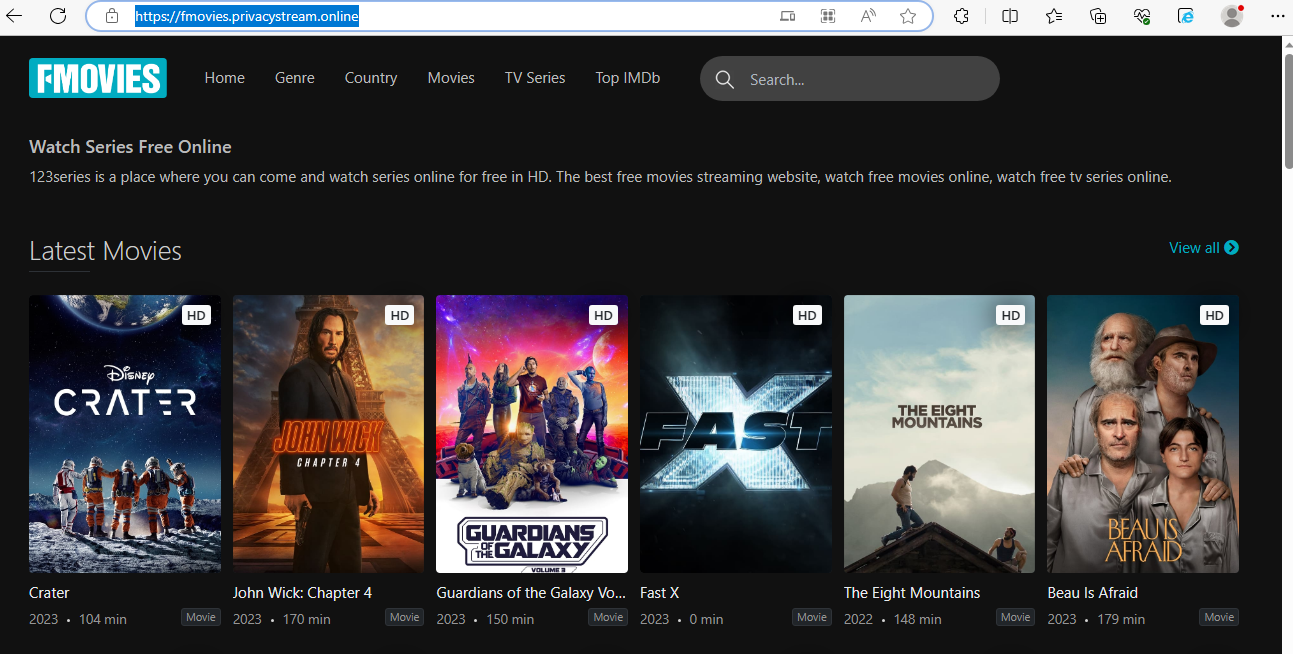Expand the Genre navigation menu
Image resolution: width=1293 pixels, height=654 pixels.
(x=294, y=77)
